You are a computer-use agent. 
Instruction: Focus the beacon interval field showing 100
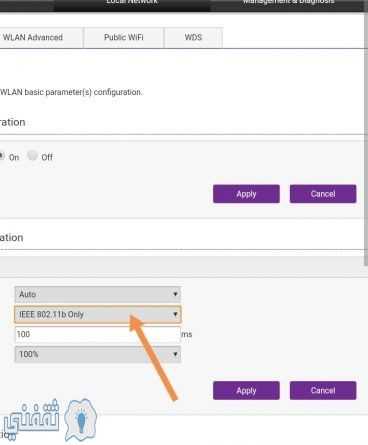98,334
